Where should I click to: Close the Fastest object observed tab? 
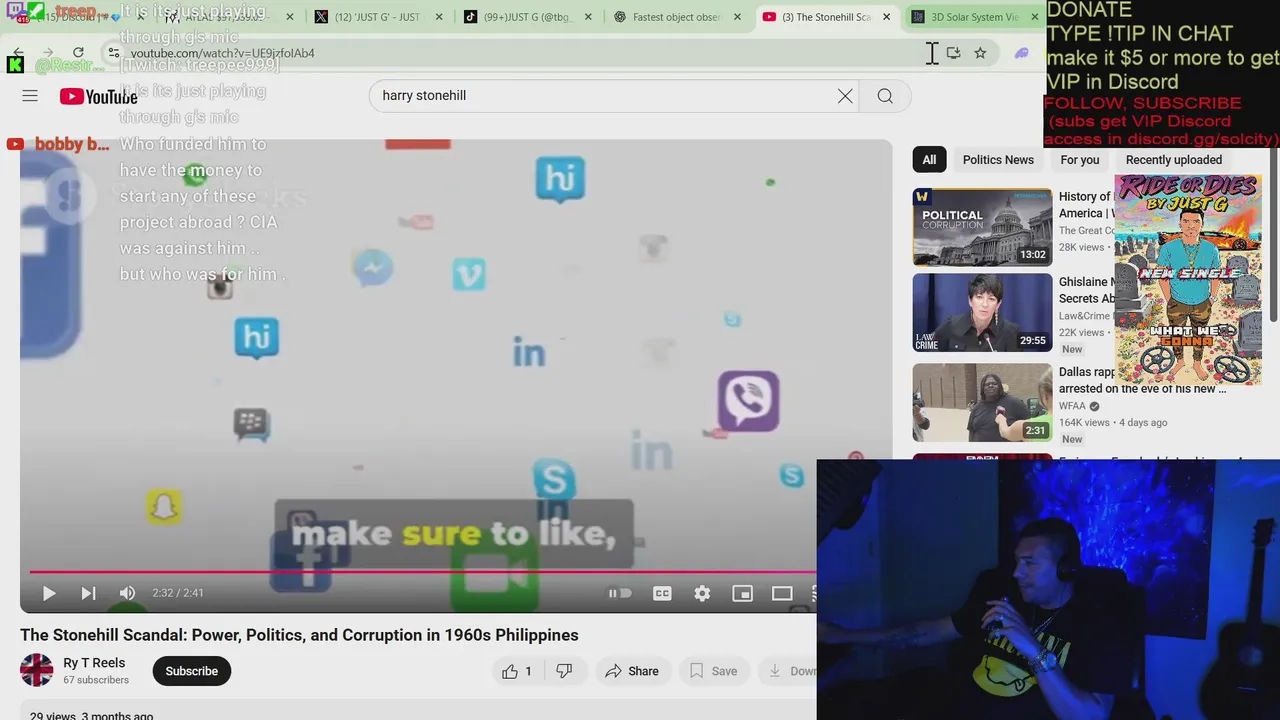pos(737,17)
